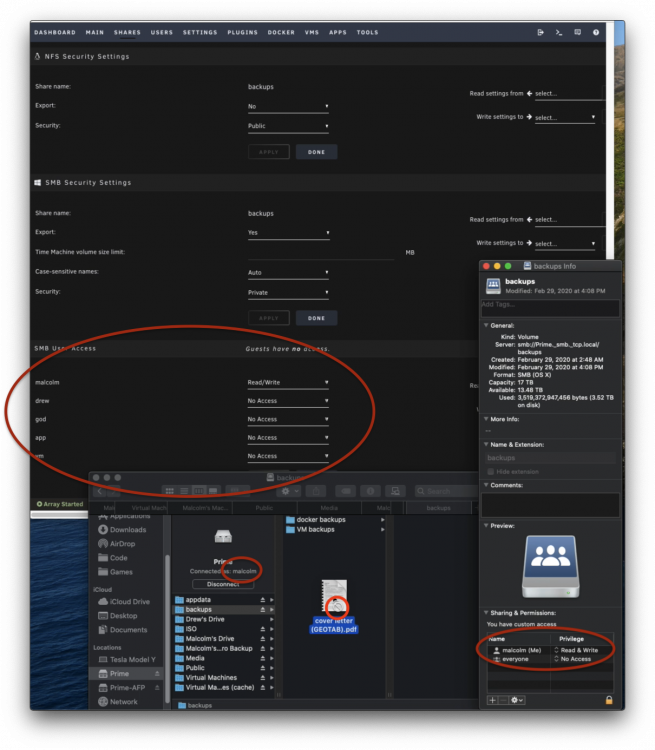Viewport: 655px width, 750px height.
Task: Change malcolm (Me) privilege Read & Write
Action: coord(576,650)
